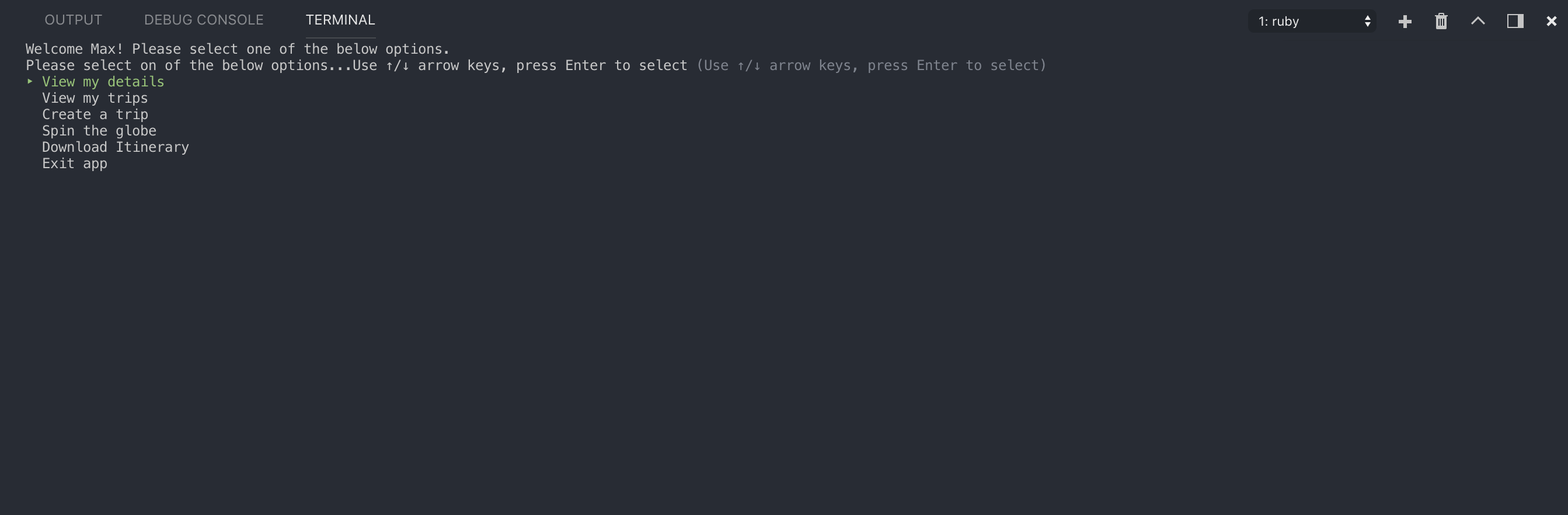Move panel using the split layout icon
The image size is (1568, 515).
click(1515, 21)
